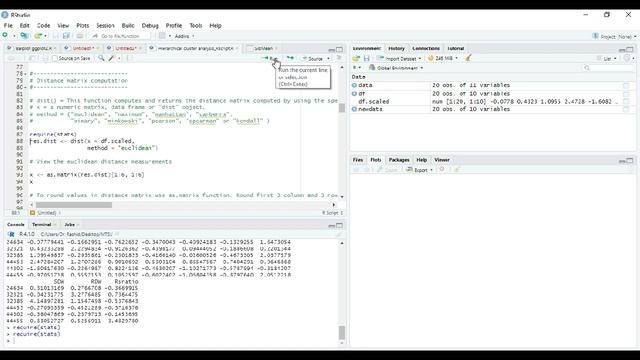Switch to the Files tab

pos(358,160)
